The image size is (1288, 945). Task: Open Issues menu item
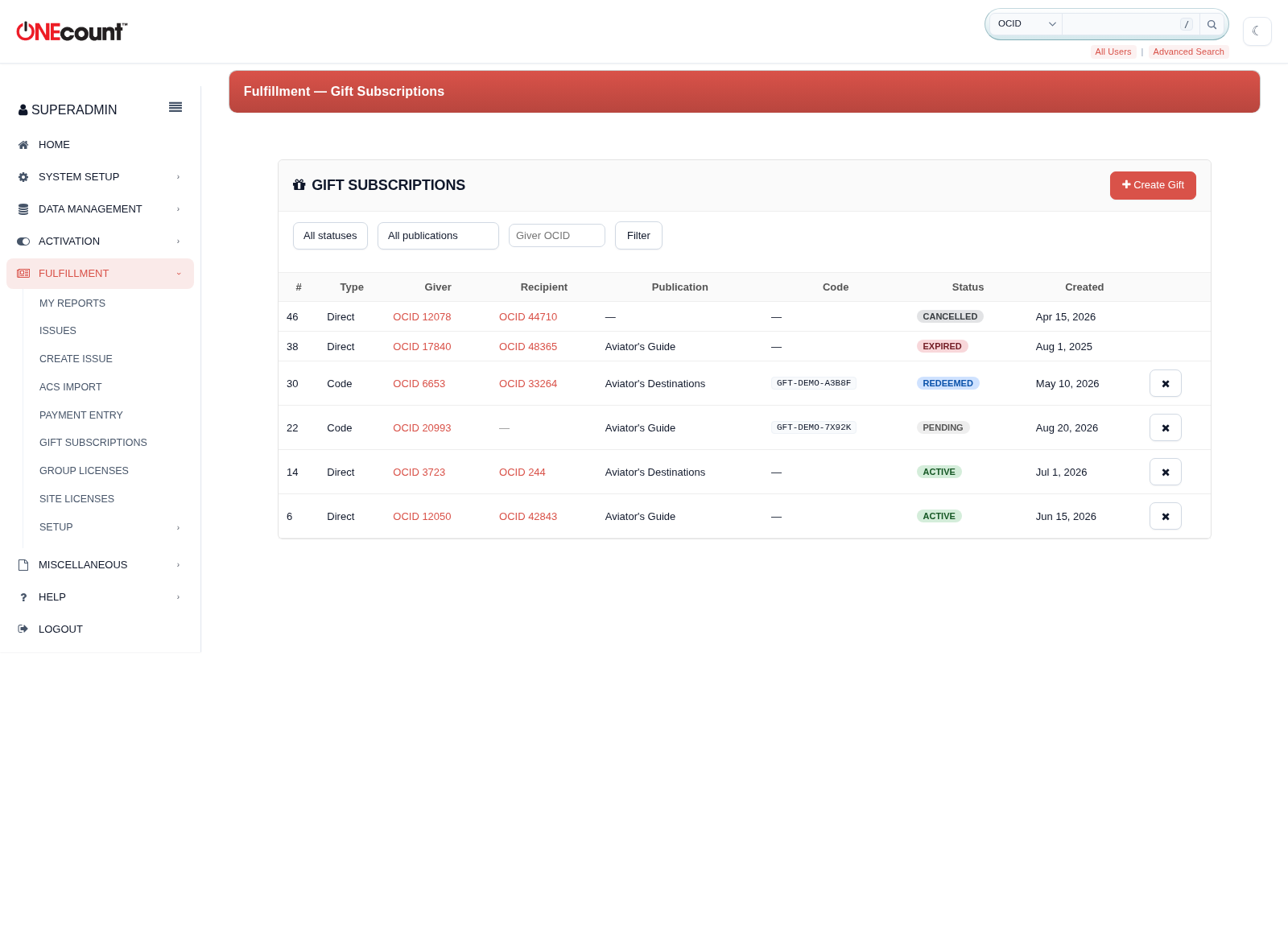coord(58,331)
